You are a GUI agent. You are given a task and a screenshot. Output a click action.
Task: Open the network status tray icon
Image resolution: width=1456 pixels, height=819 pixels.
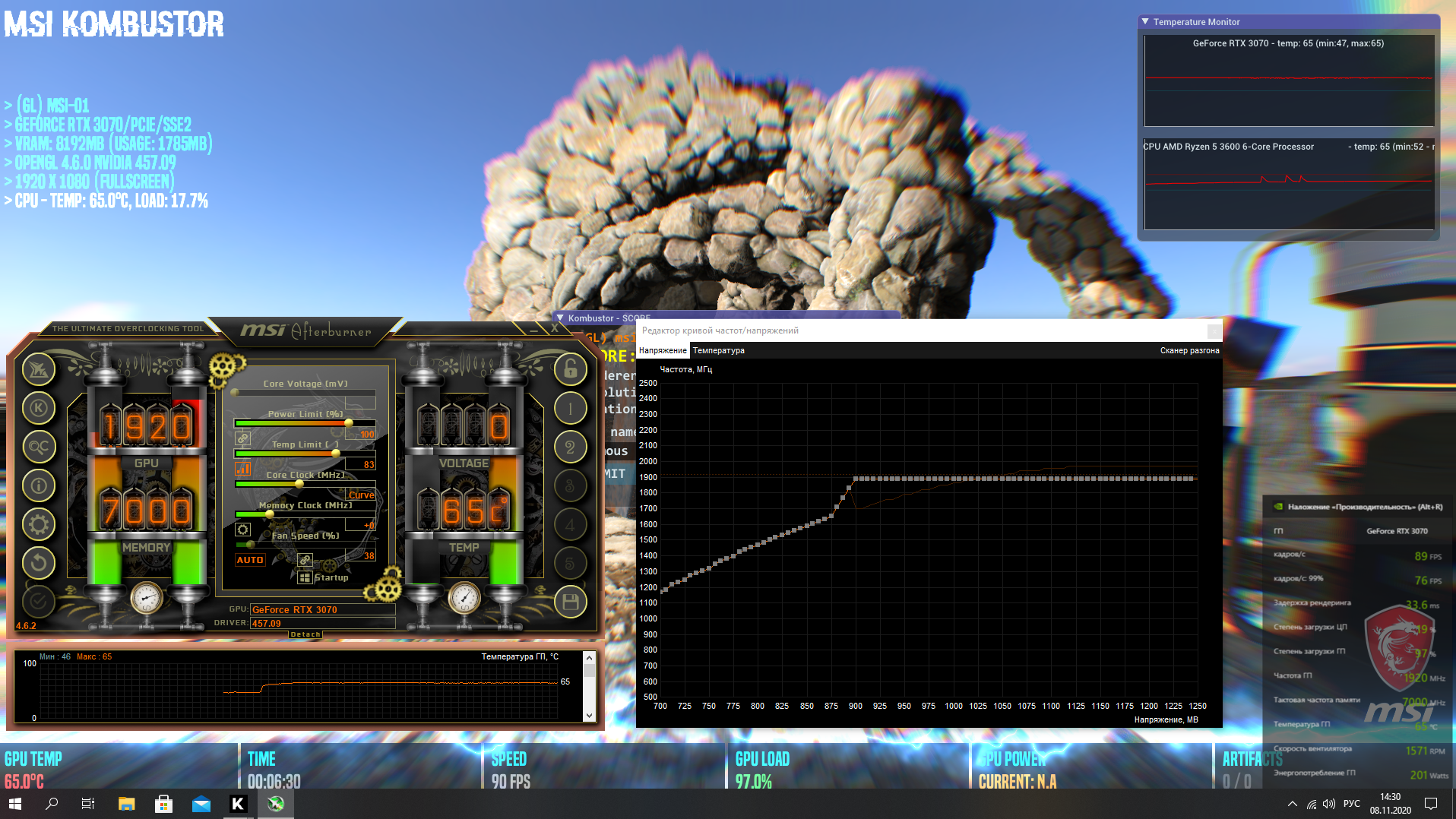1312,804
